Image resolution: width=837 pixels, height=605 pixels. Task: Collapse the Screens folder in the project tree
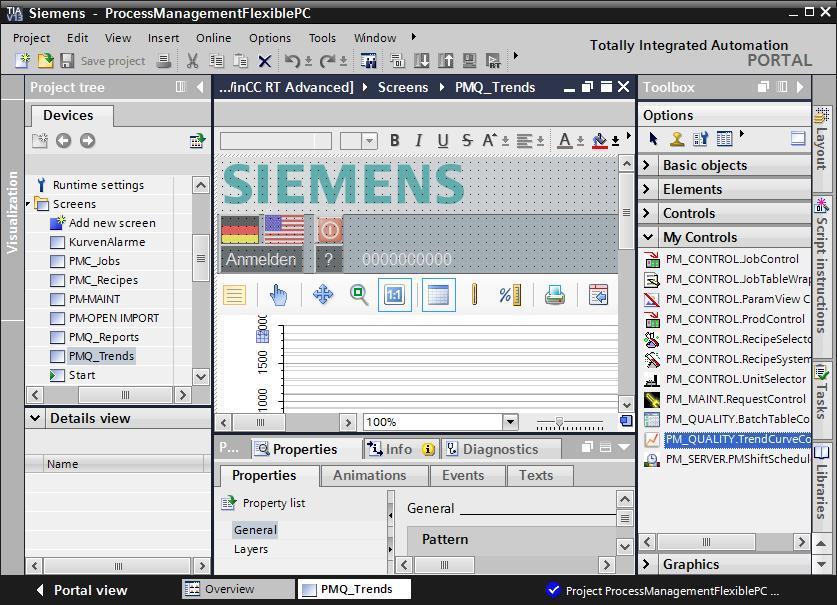coord(28,204)
